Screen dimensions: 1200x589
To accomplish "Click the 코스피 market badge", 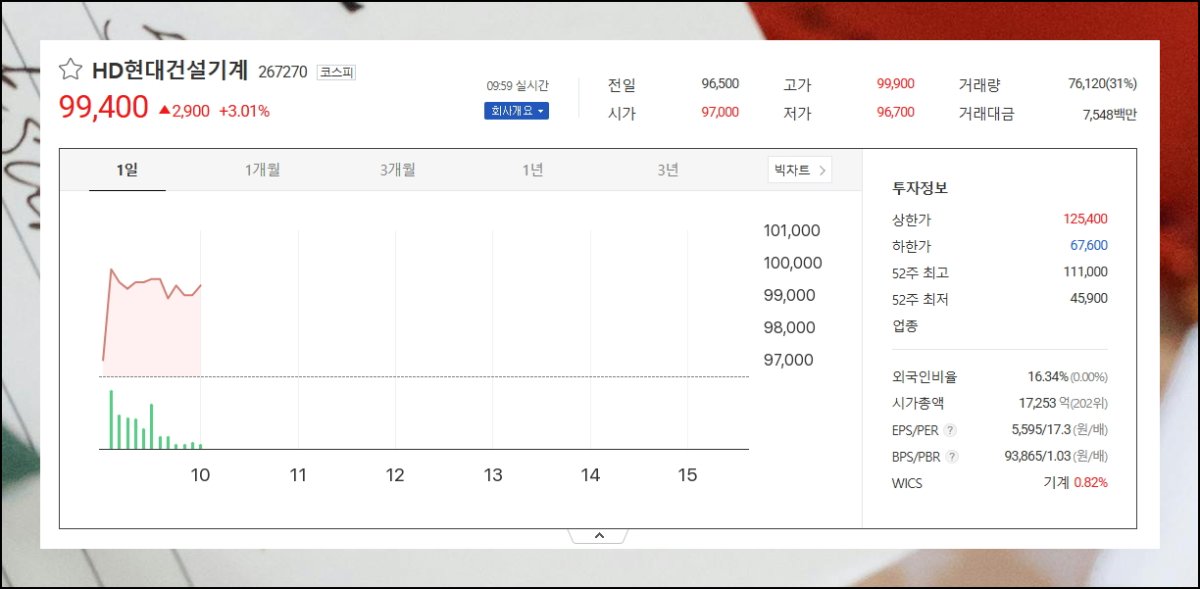I will [336, 72].
